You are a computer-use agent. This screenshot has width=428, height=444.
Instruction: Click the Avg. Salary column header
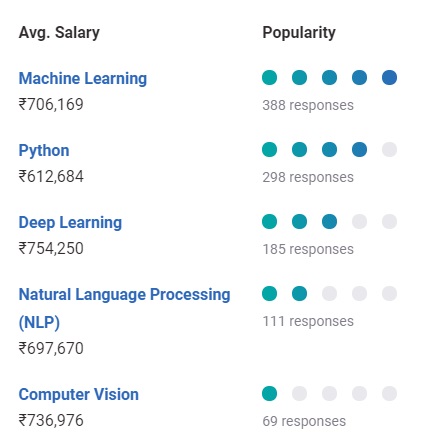click(x=59, y=33)
